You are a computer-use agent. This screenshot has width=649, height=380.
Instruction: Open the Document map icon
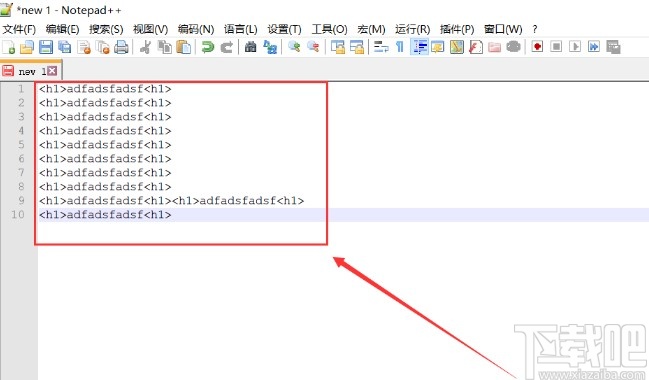(x=457, y=47)
